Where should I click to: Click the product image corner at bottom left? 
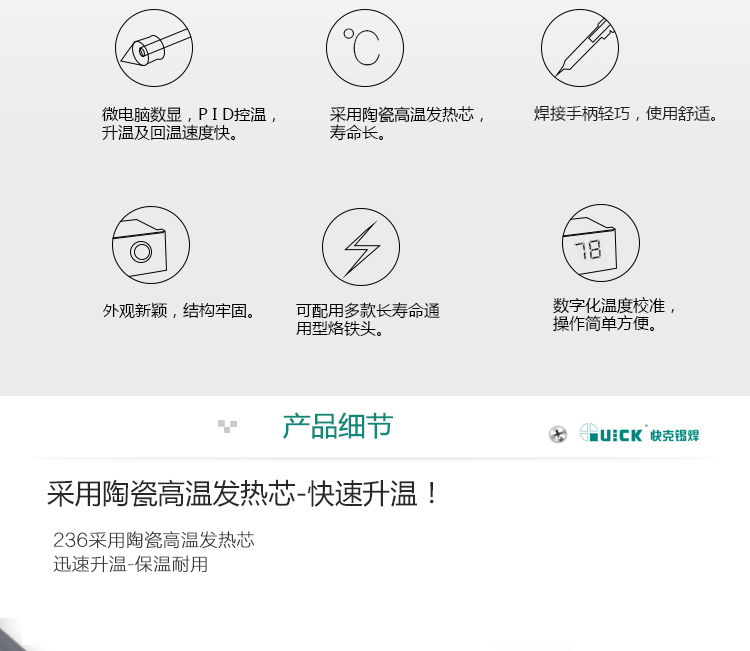pyautogui.click(x=11, y=634)
